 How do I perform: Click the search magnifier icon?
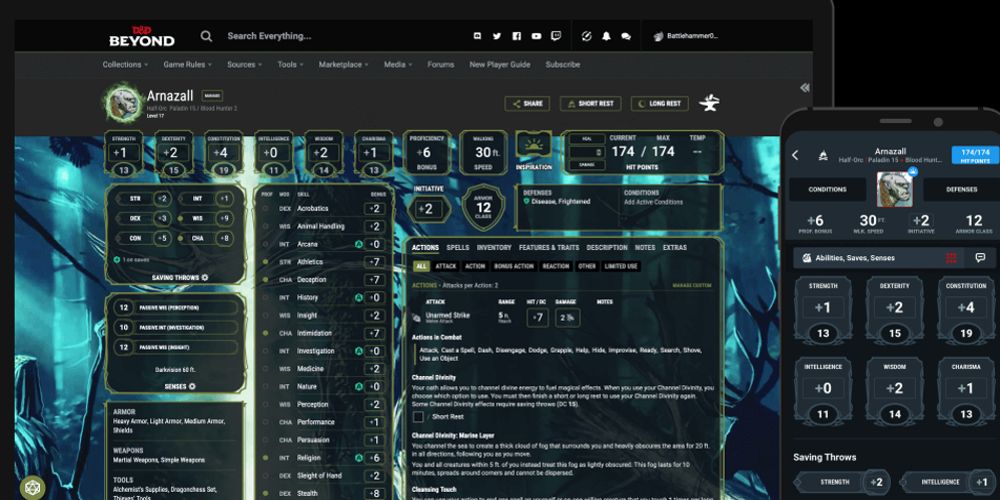pos(206,36)
